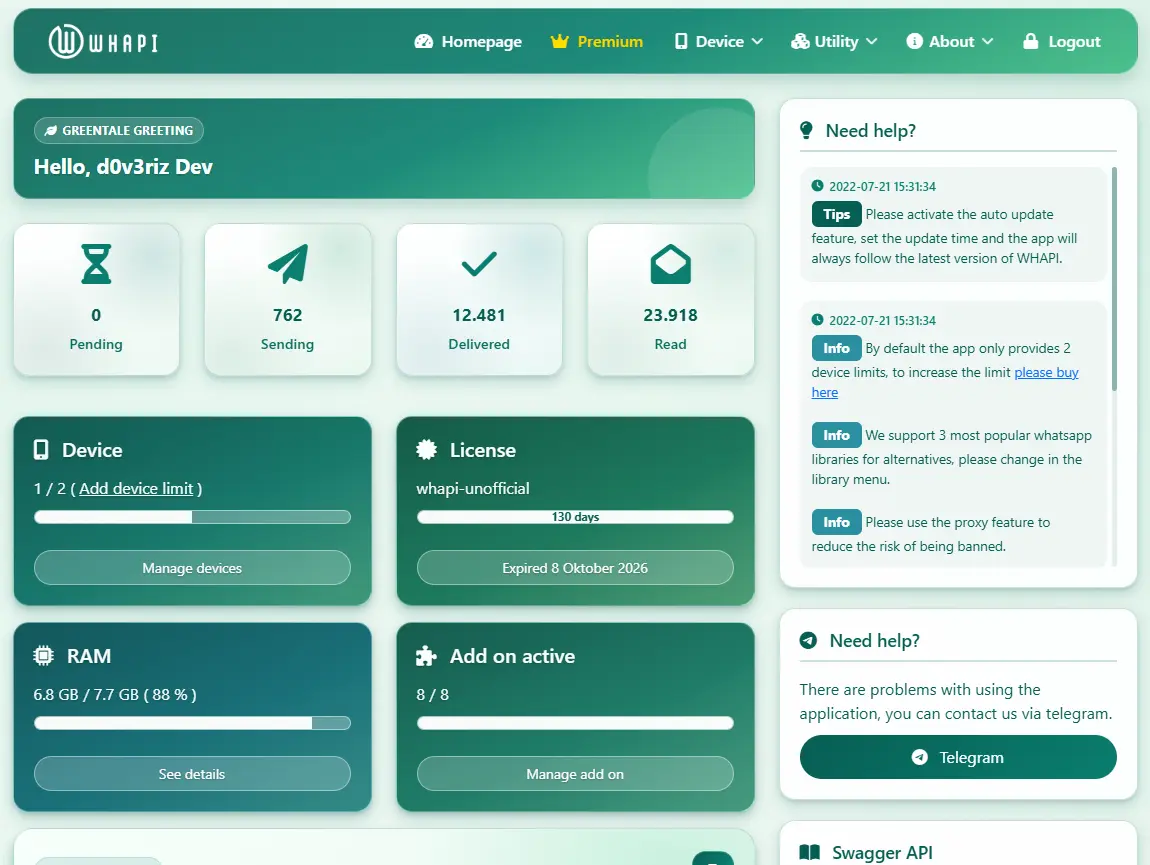This screenshot has width=1150, height=865.
Task: Click the phone icon in Device card
Action: tap(41, 450)
